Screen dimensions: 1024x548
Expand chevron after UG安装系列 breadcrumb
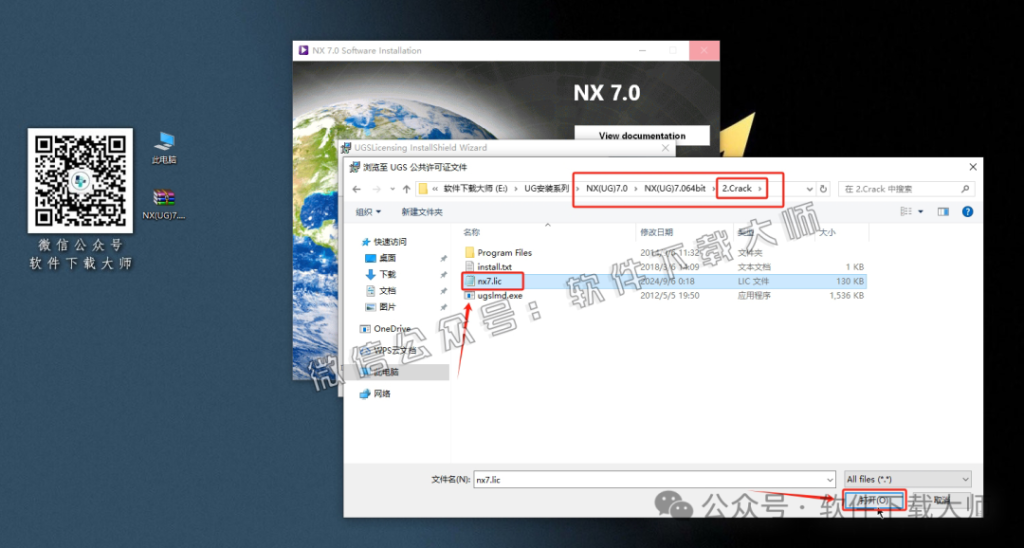click(x=577, y=189)
